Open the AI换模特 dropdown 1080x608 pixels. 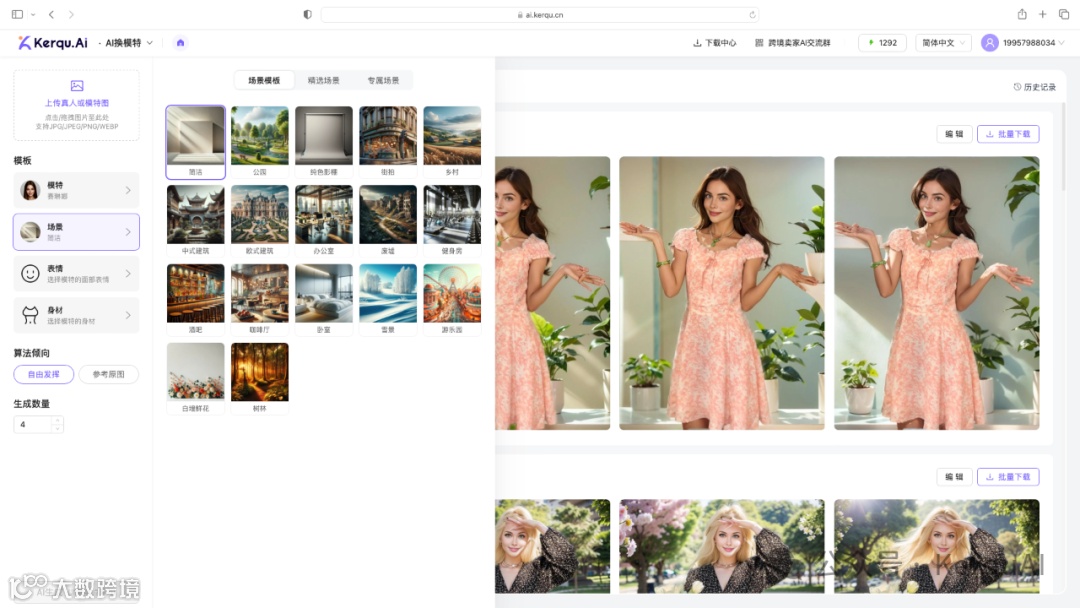(x=129, y=43)
